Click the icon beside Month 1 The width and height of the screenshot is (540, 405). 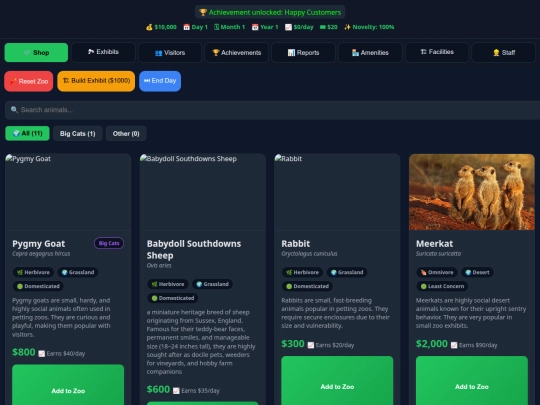(x=216, y=27)
